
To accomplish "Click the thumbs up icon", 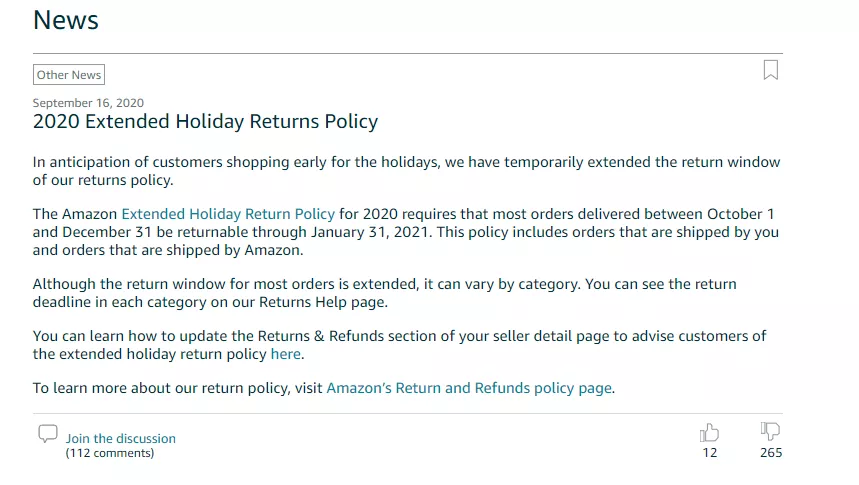I will tap(709, 432).
